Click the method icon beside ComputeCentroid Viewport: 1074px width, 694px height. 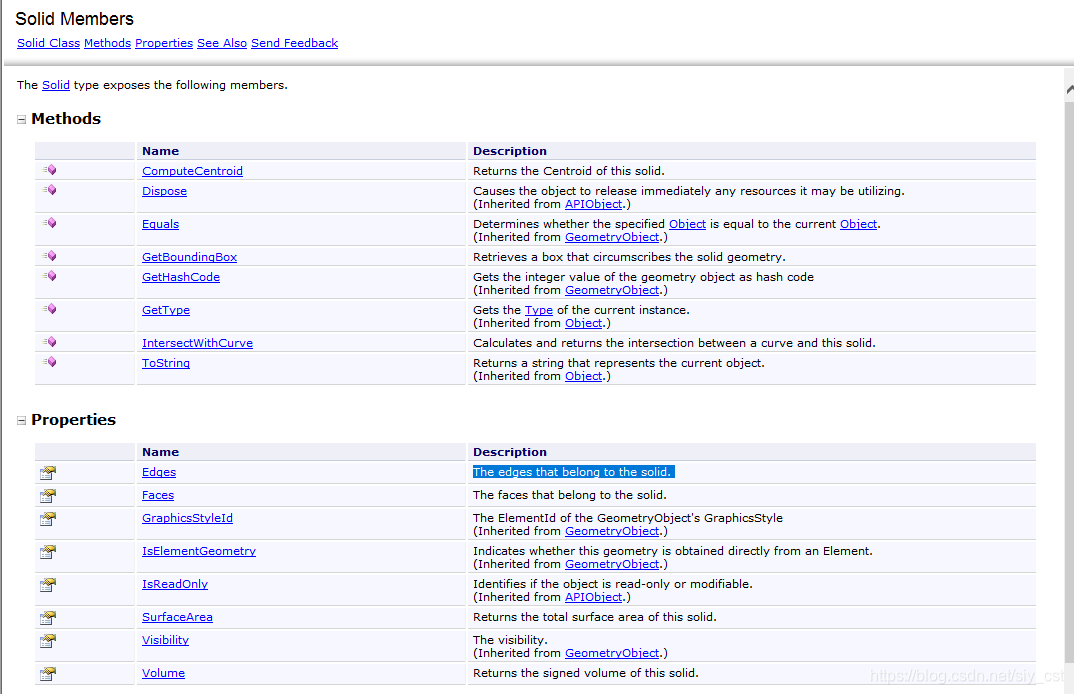49,170
